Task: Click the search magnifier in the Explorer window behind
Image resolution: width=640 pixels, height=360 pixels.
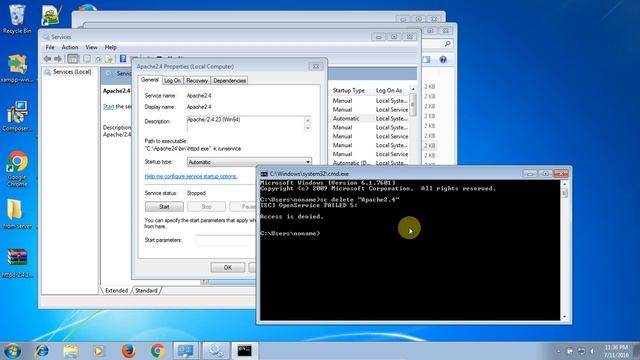Action: click(447, 44)
